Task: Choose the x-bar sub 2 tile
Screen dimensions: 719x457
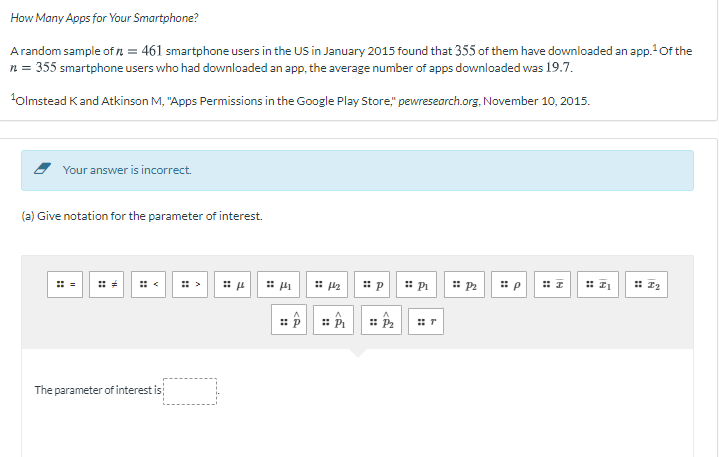Action: click(647, 285)
